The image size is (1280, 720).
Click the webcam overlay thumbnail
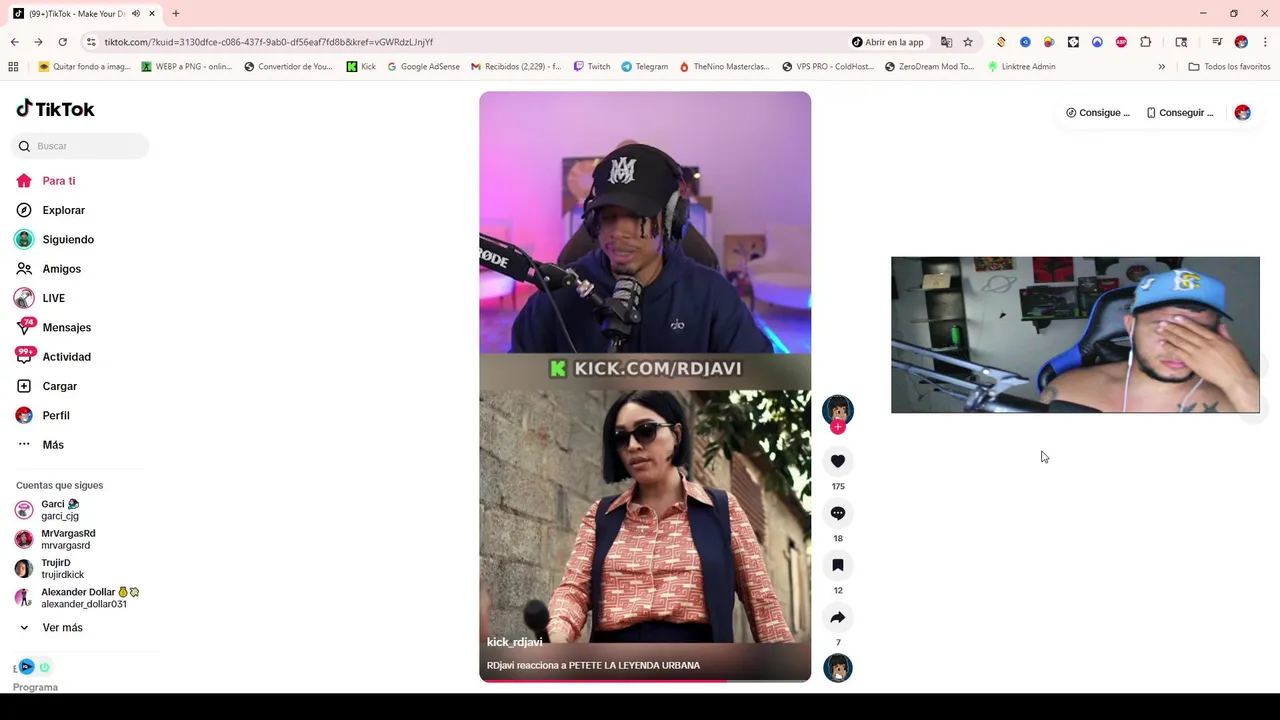point(1075,335)
